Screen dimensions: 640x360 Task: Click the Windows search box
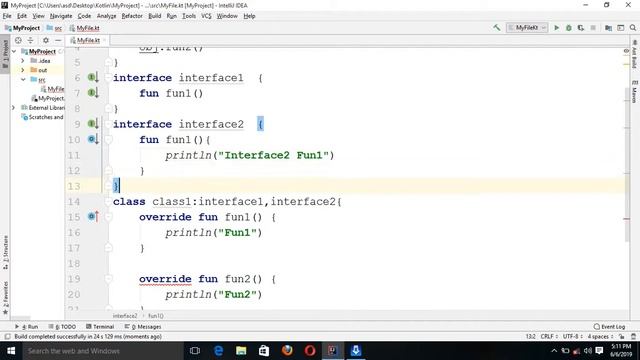[x=103, y=351]
